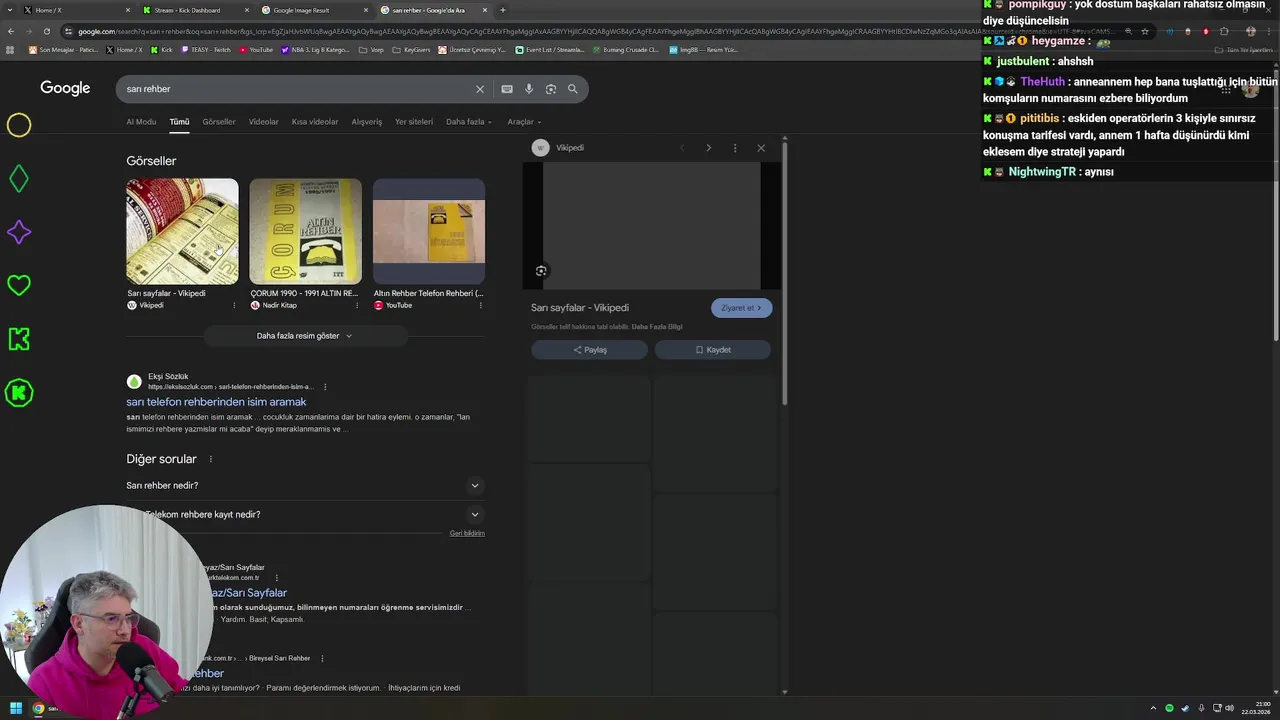Close the image preview panel
The image size is (1280, 720).
click(761, 148)
